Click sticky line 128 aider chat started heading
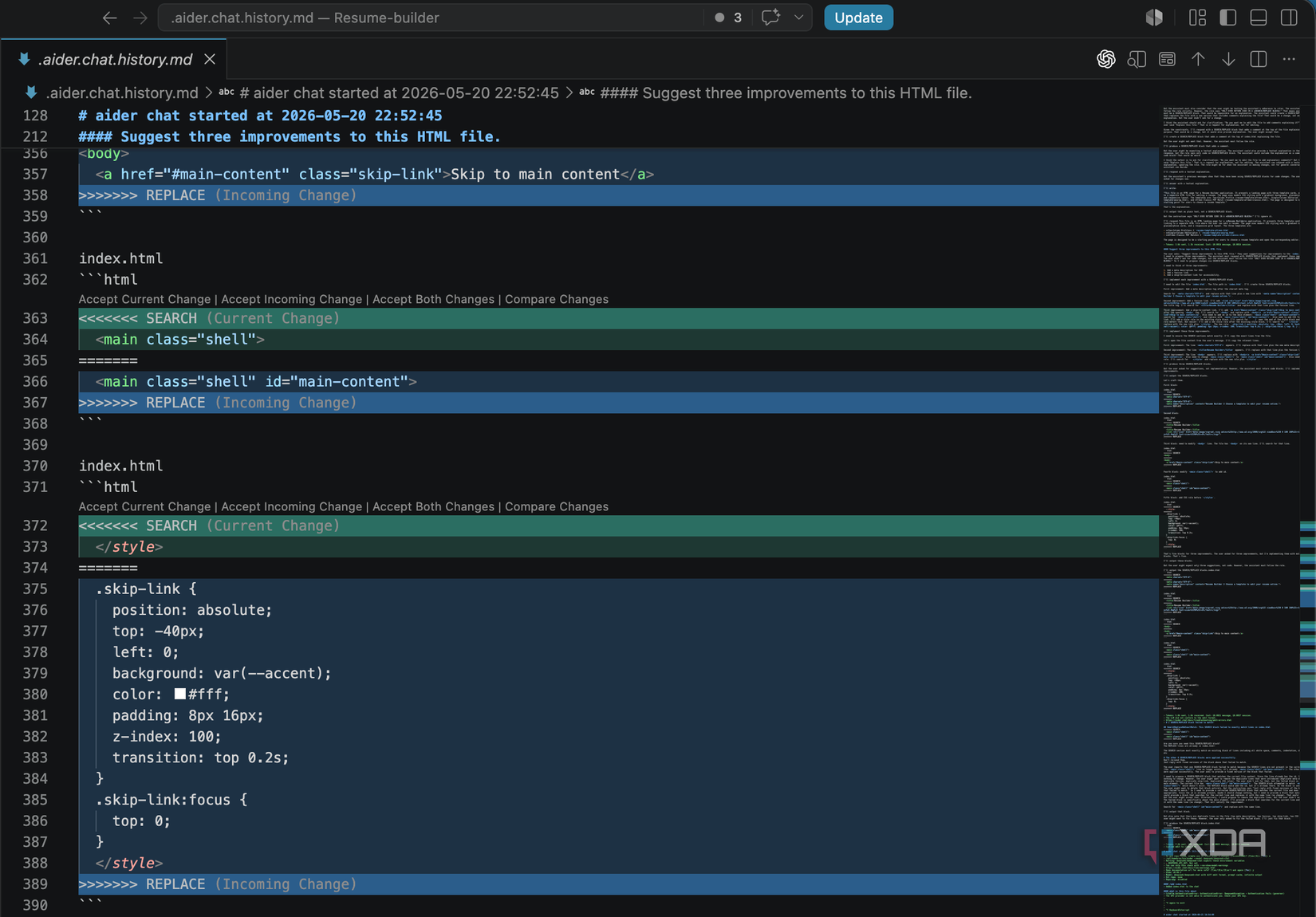The image size is (1316, 917). click(260, 116)
